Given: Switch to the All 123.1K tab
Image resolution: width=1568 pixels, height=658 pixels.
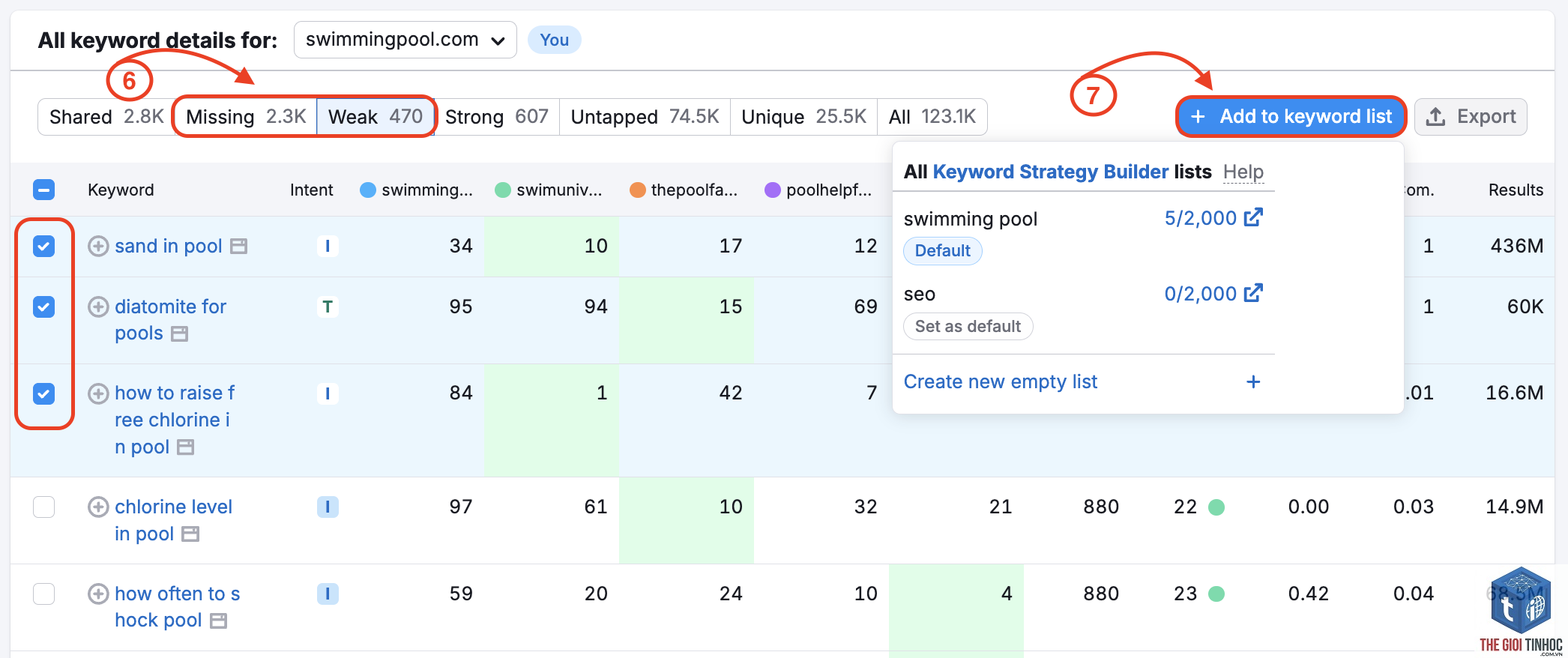Looking at the screenshot, I should [932, 117].
